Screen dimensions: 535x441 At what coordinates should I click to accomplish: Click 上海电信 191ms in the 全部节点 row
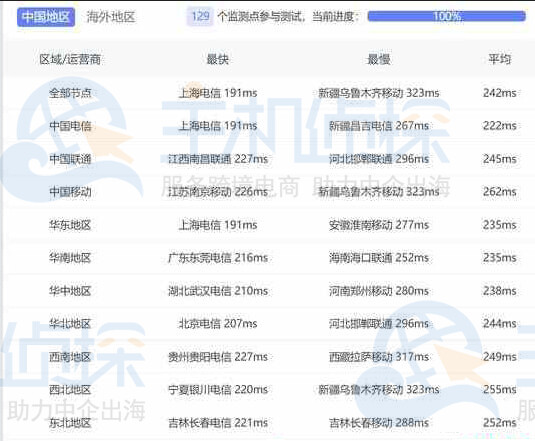(x=218, y=93)
